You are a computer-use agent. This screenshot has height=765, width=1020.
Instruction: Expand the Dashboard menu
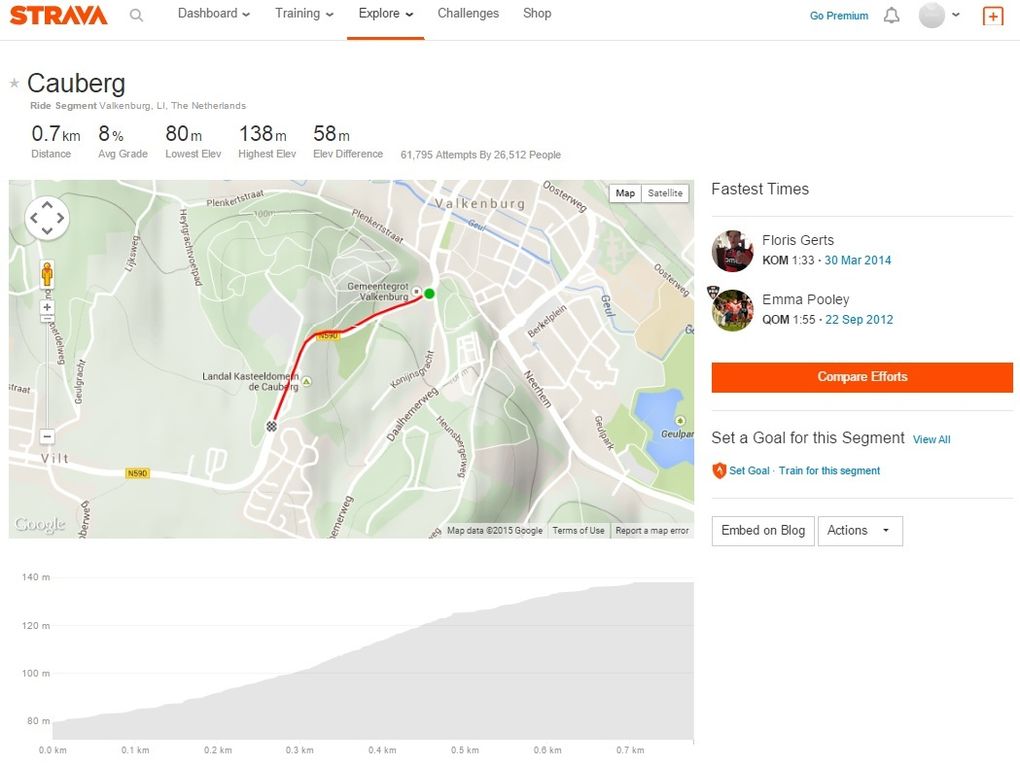coord(213,14)
